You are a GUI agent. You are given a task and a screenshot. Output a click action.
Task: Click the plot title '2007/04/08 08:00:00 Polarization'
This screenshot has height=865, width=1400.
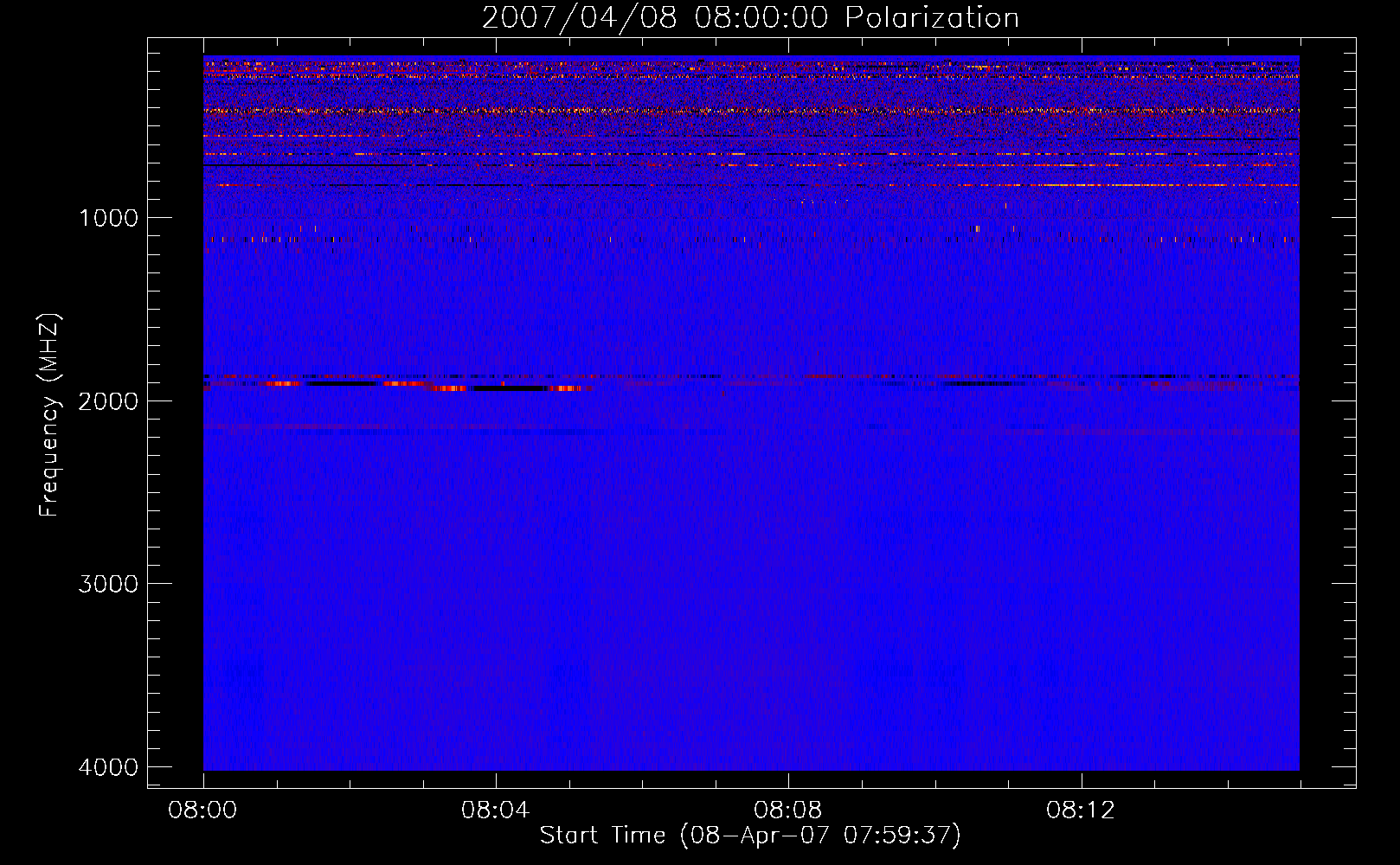tap(750, 17)
